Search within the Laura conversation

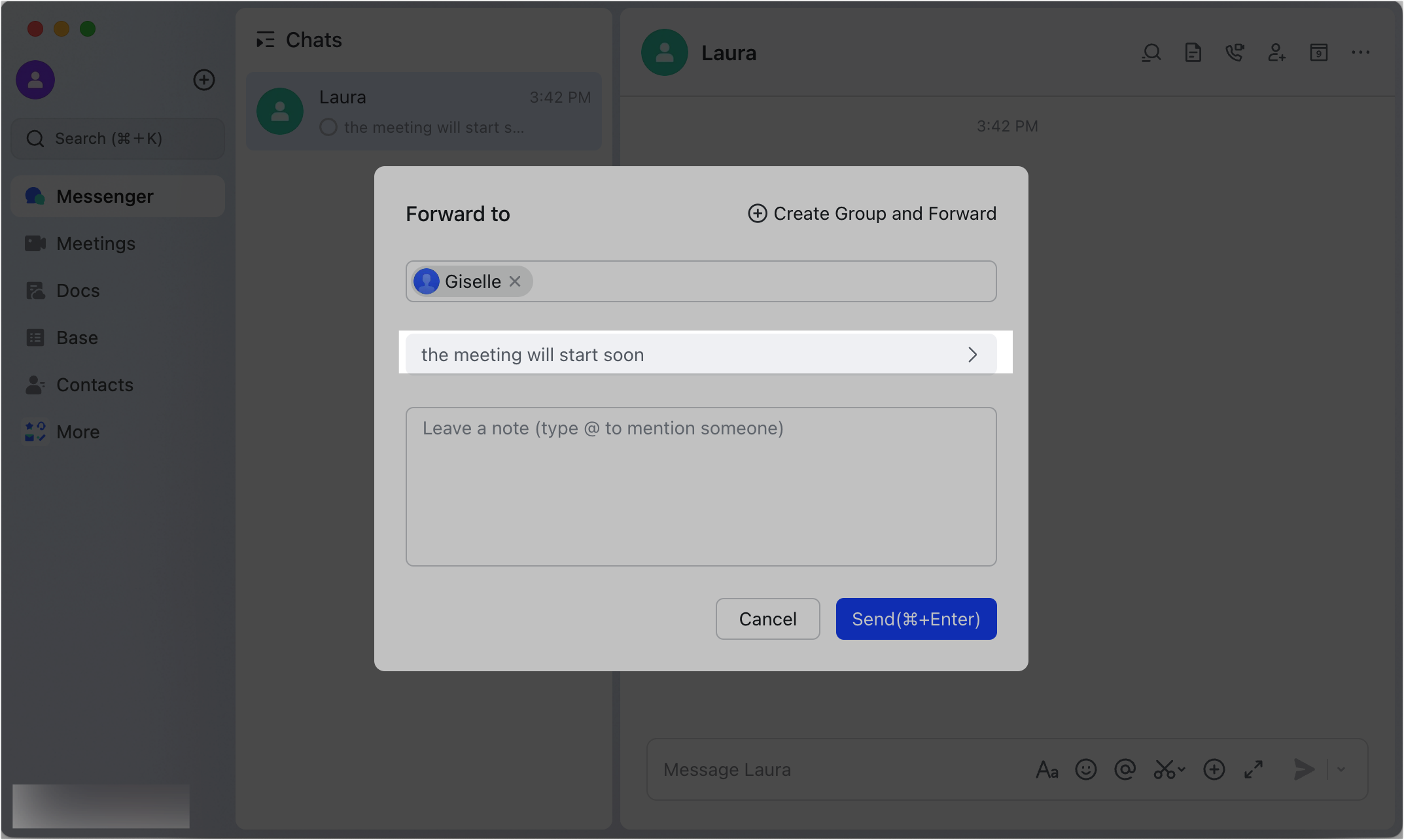[x=1151, y=52]
